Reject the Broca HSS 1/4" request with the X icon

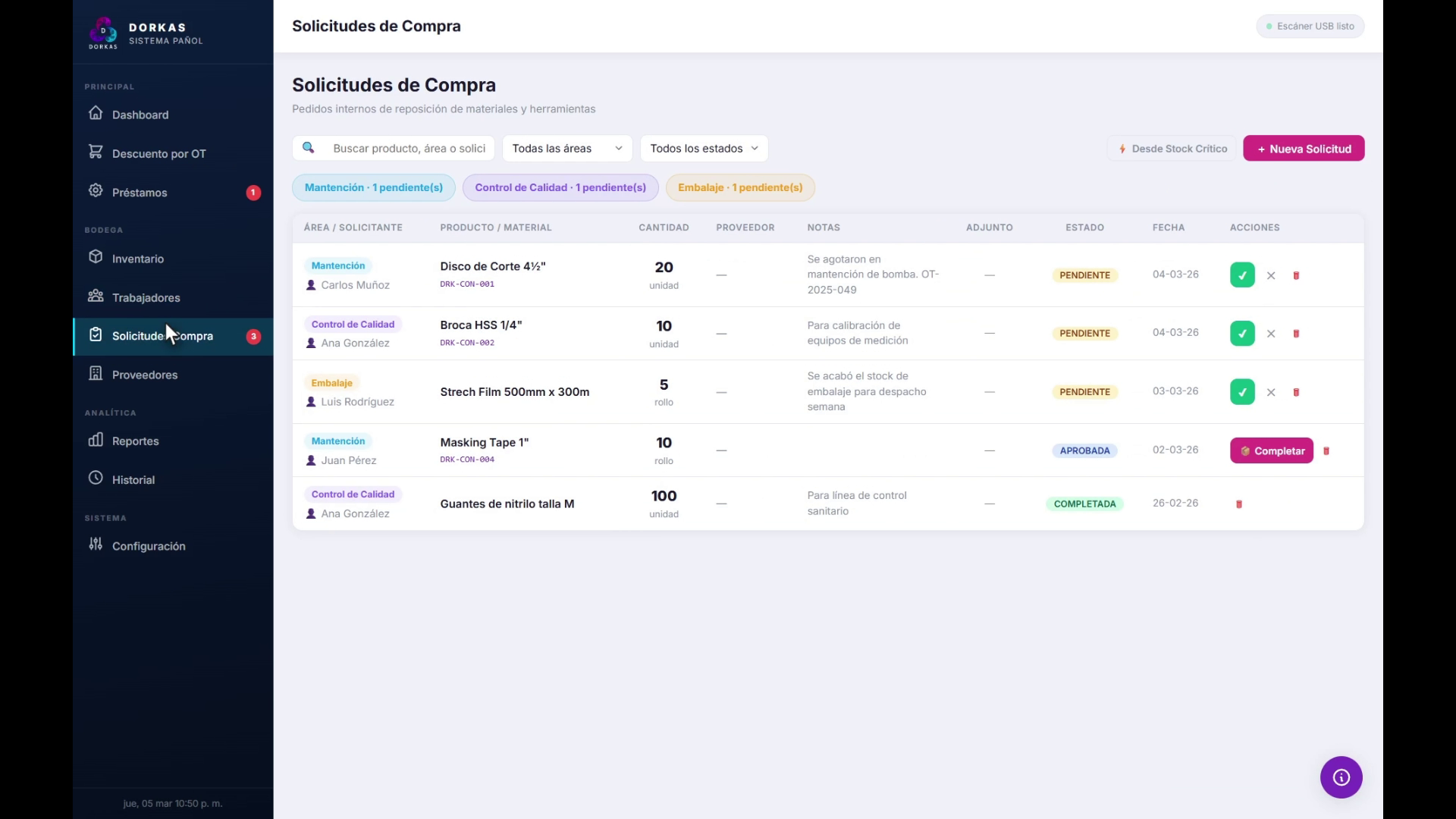pos(1271,334)
